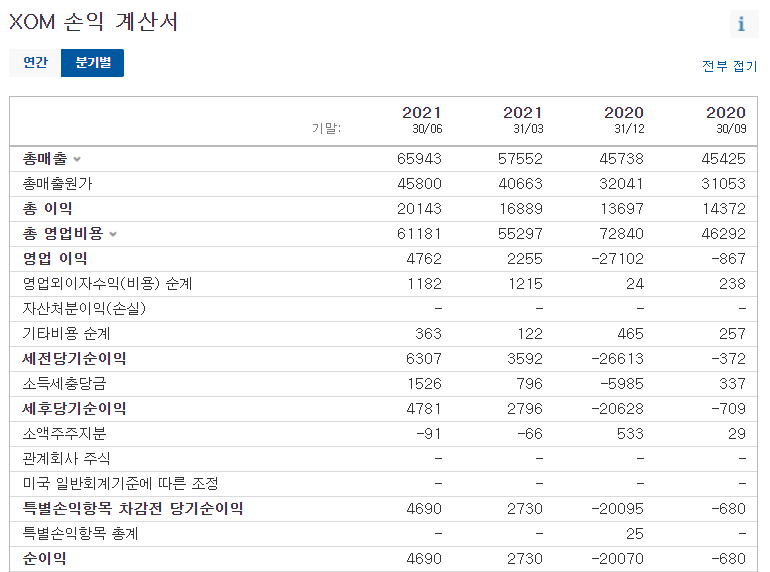Click 영업외이자수익(비용) 순계 label
The height and width of the screenshot is (572, 770).
[108, 283]
